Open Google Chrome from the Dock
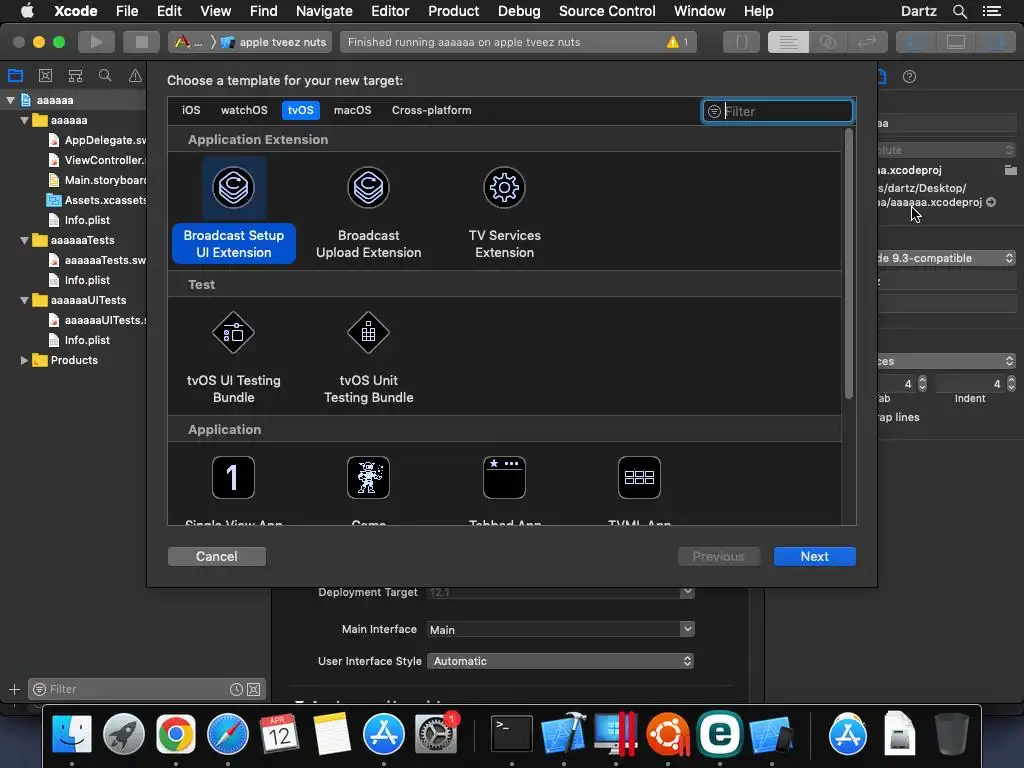The height and width of the screenshot is (768, 1024). tap(176, 734)
